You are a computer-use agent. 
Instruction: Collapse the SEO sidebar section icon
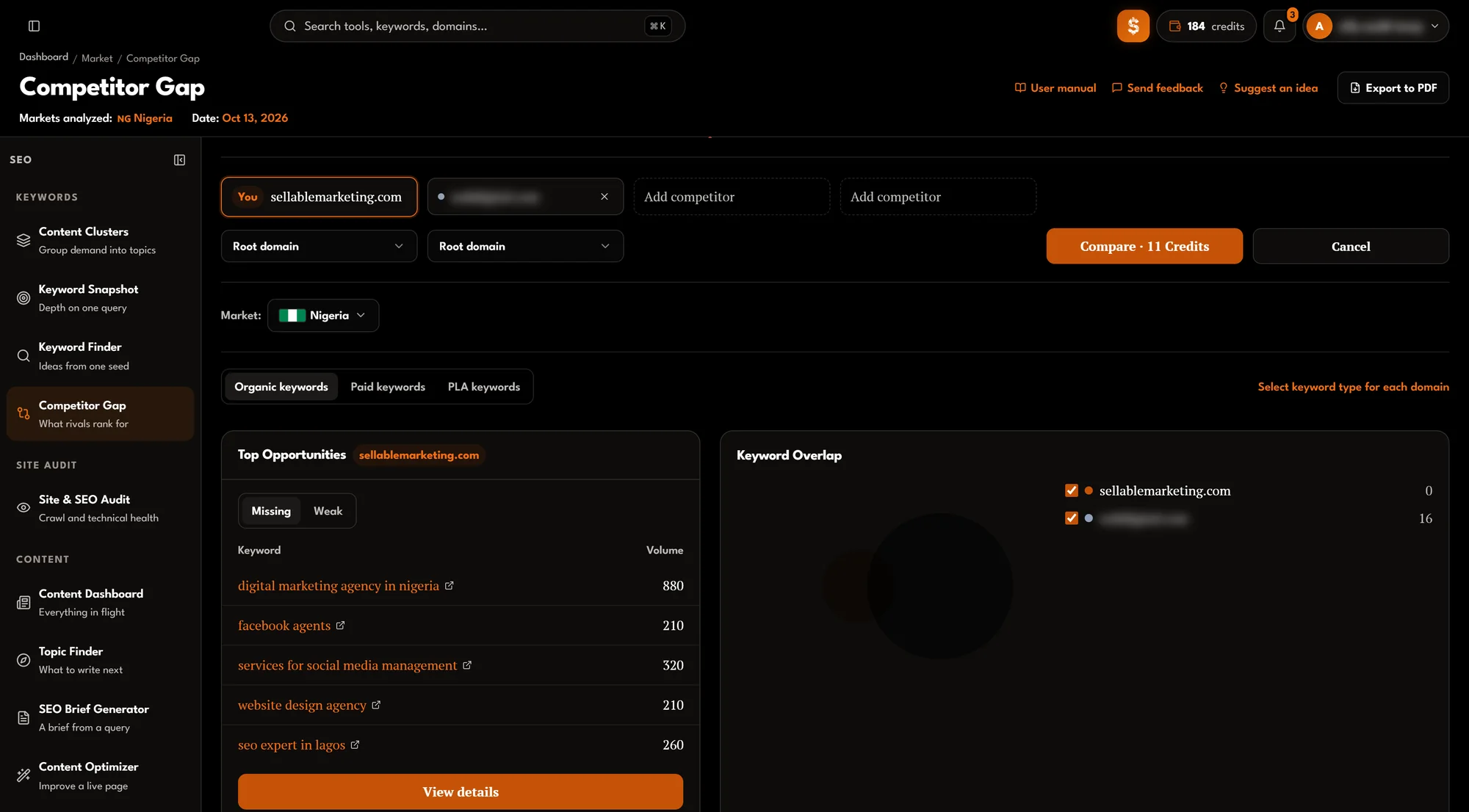coord(179,159)
